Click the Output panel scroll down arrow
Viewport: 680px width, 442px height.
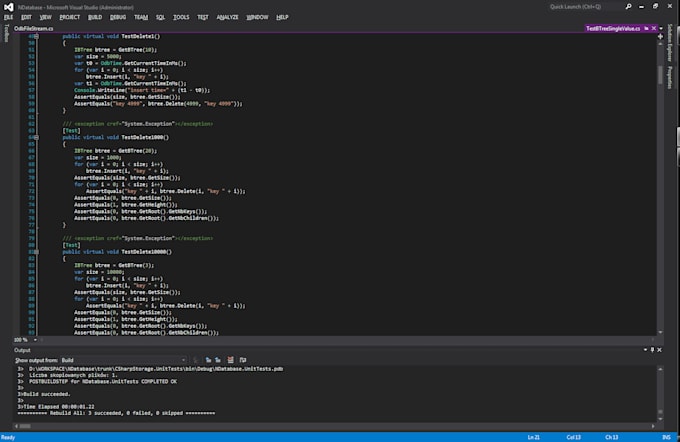click(x=660, y=419)
